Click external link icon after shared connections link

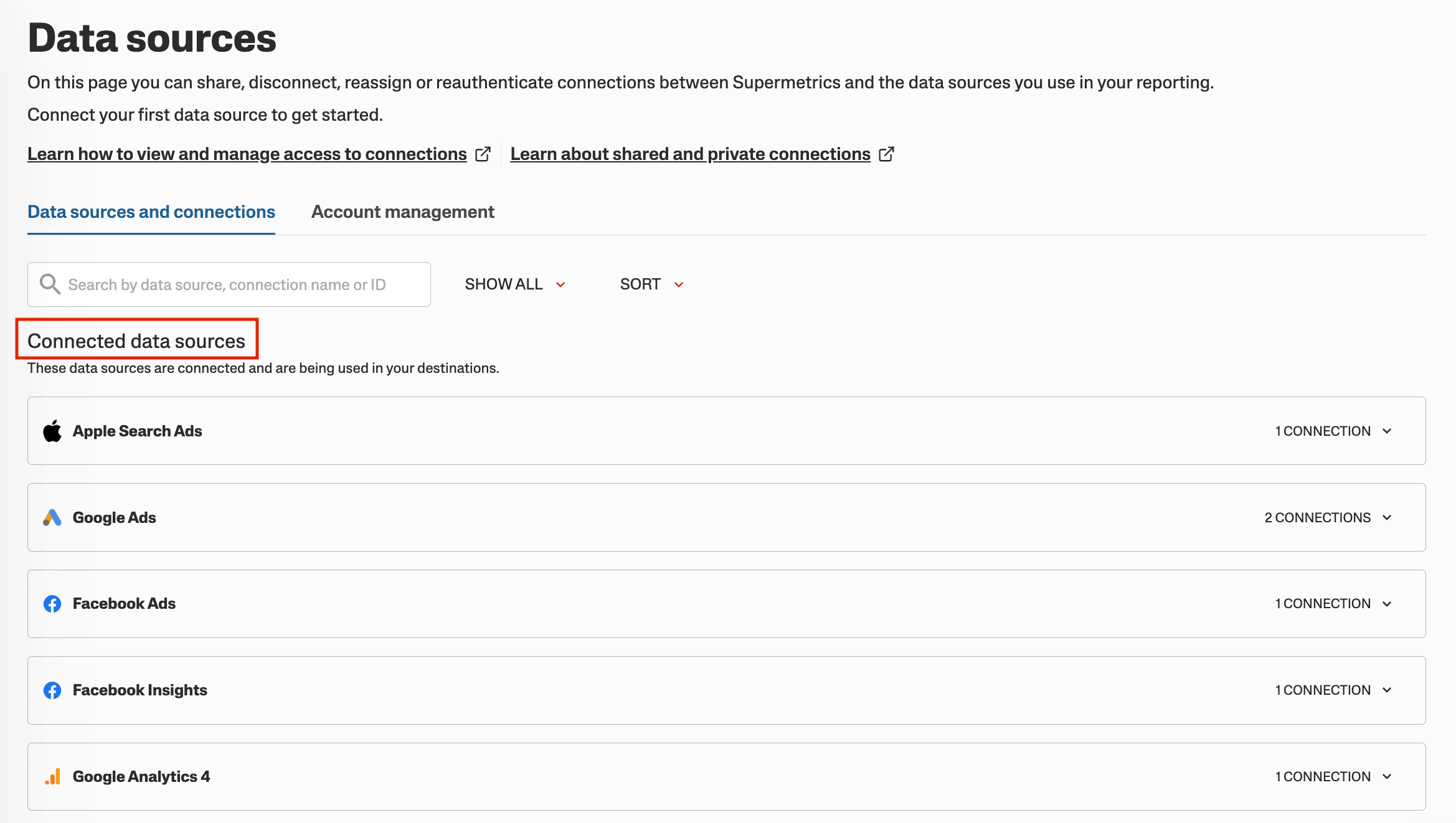pos(886,154)
